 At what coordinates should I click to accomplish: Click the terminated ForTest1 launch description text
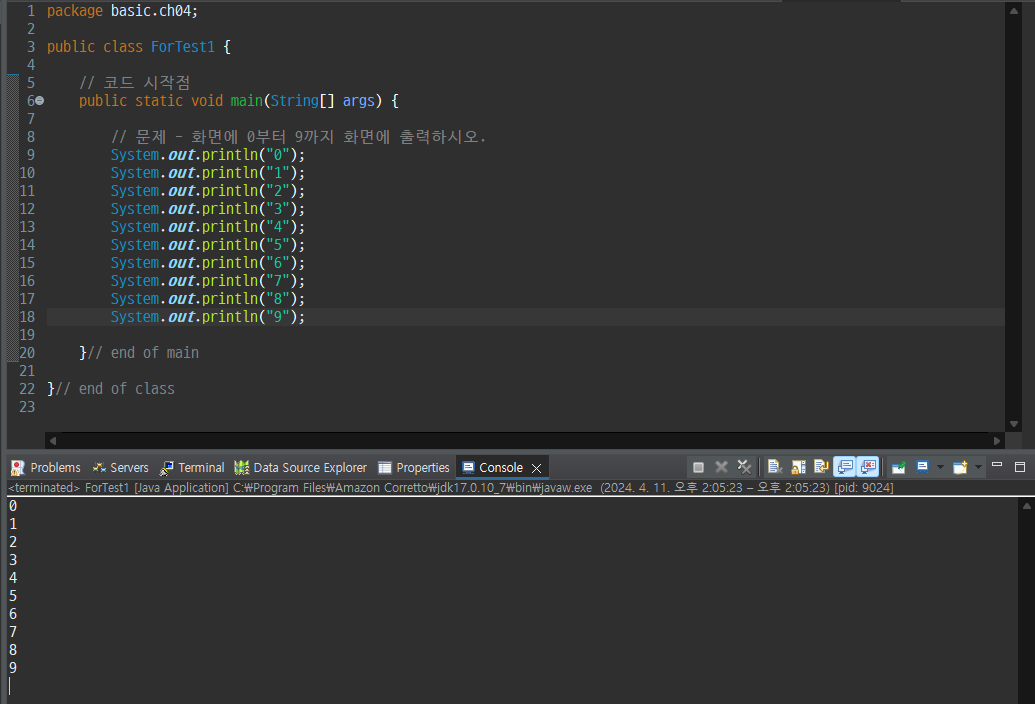pyautogui.click(x=451, y=488)
